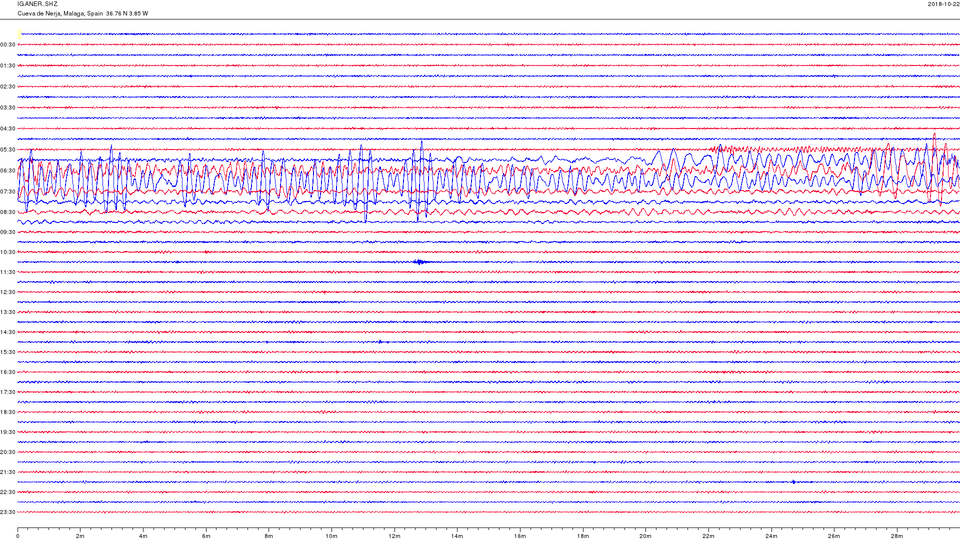Select the 10:30 time label
This screenshot has height=540, width=960.
coord(7,252)
